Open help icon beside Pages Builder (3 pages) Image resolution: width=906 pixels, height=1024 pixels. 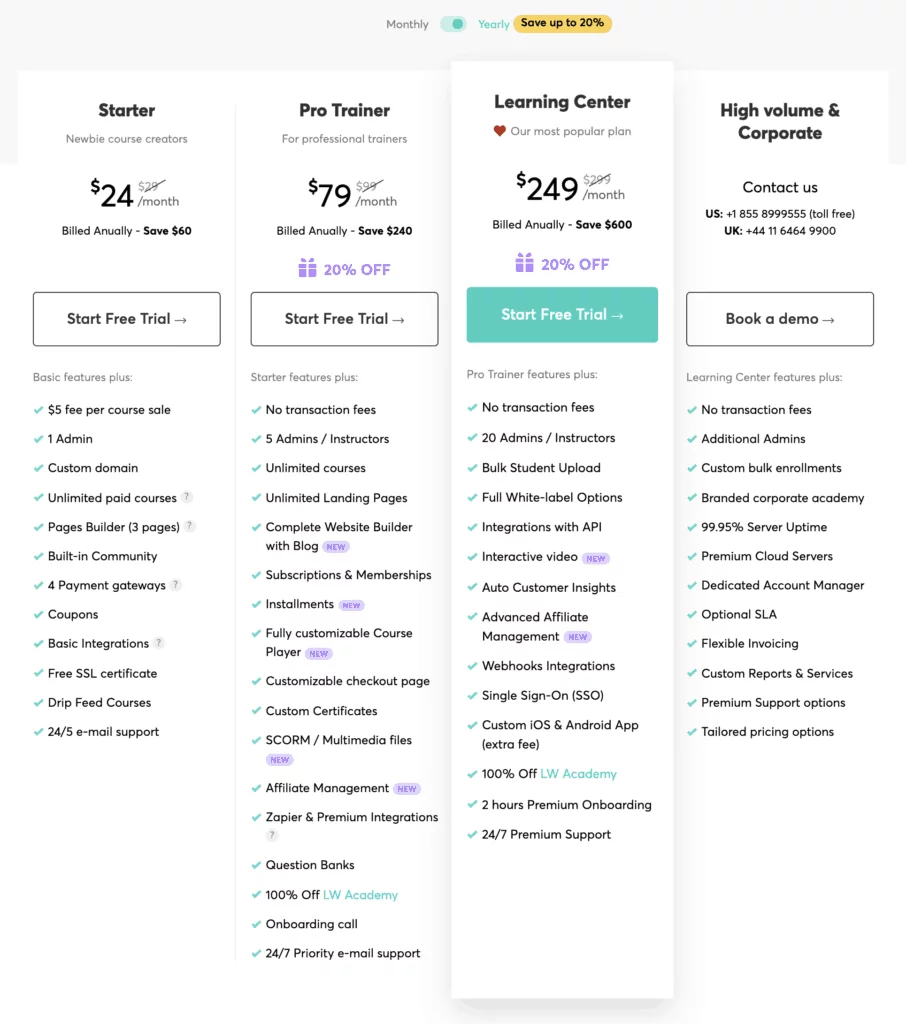point(189,526)
